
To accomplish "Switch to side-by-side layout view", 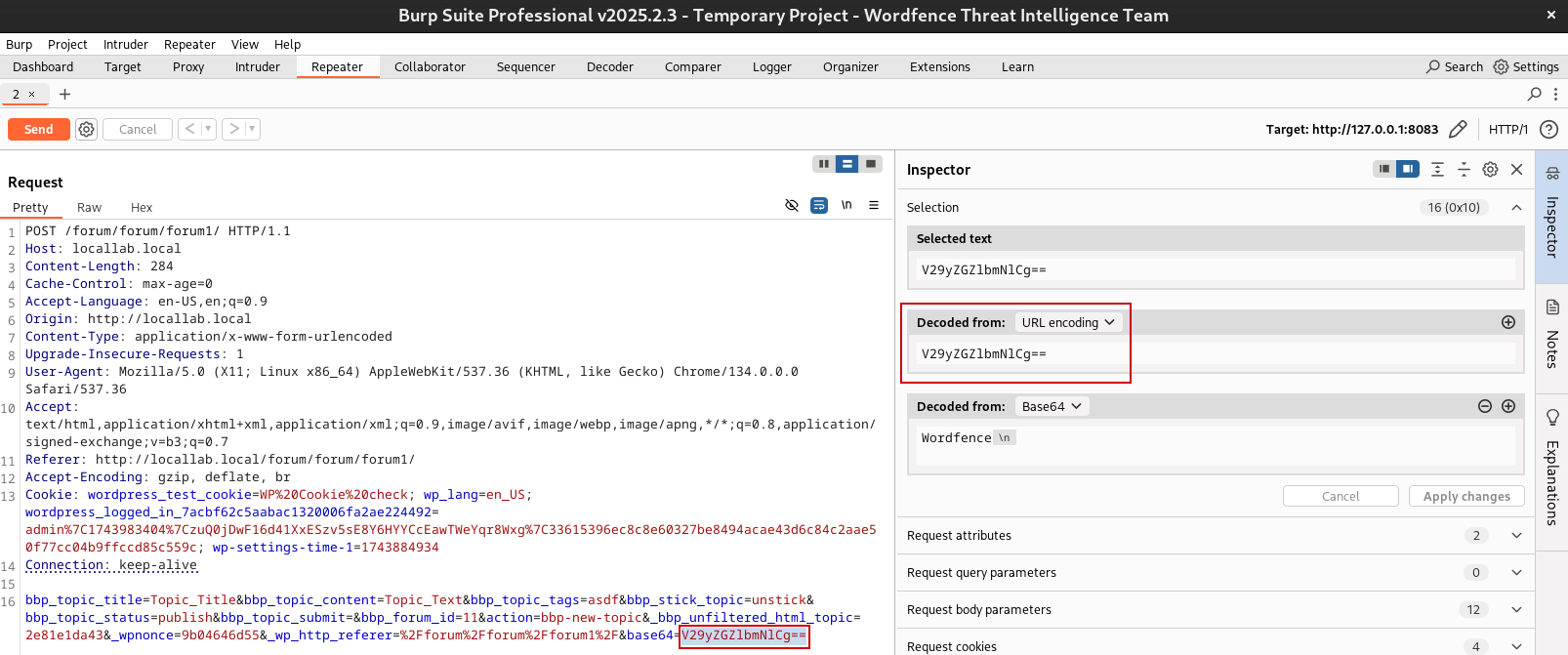I will (x=824, y=164).
